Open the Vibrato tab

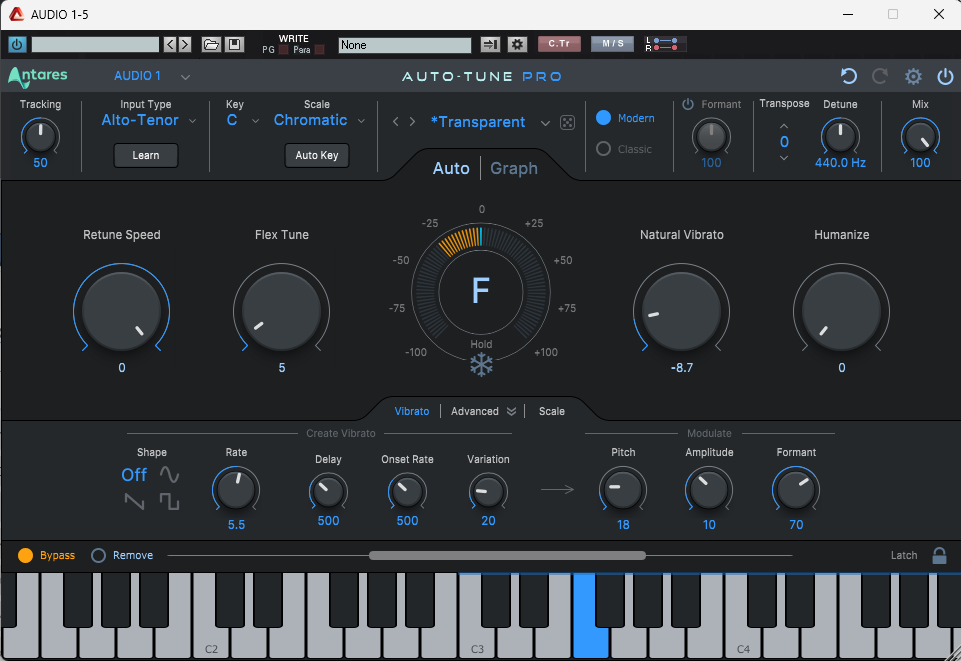[x=412, y=411]
